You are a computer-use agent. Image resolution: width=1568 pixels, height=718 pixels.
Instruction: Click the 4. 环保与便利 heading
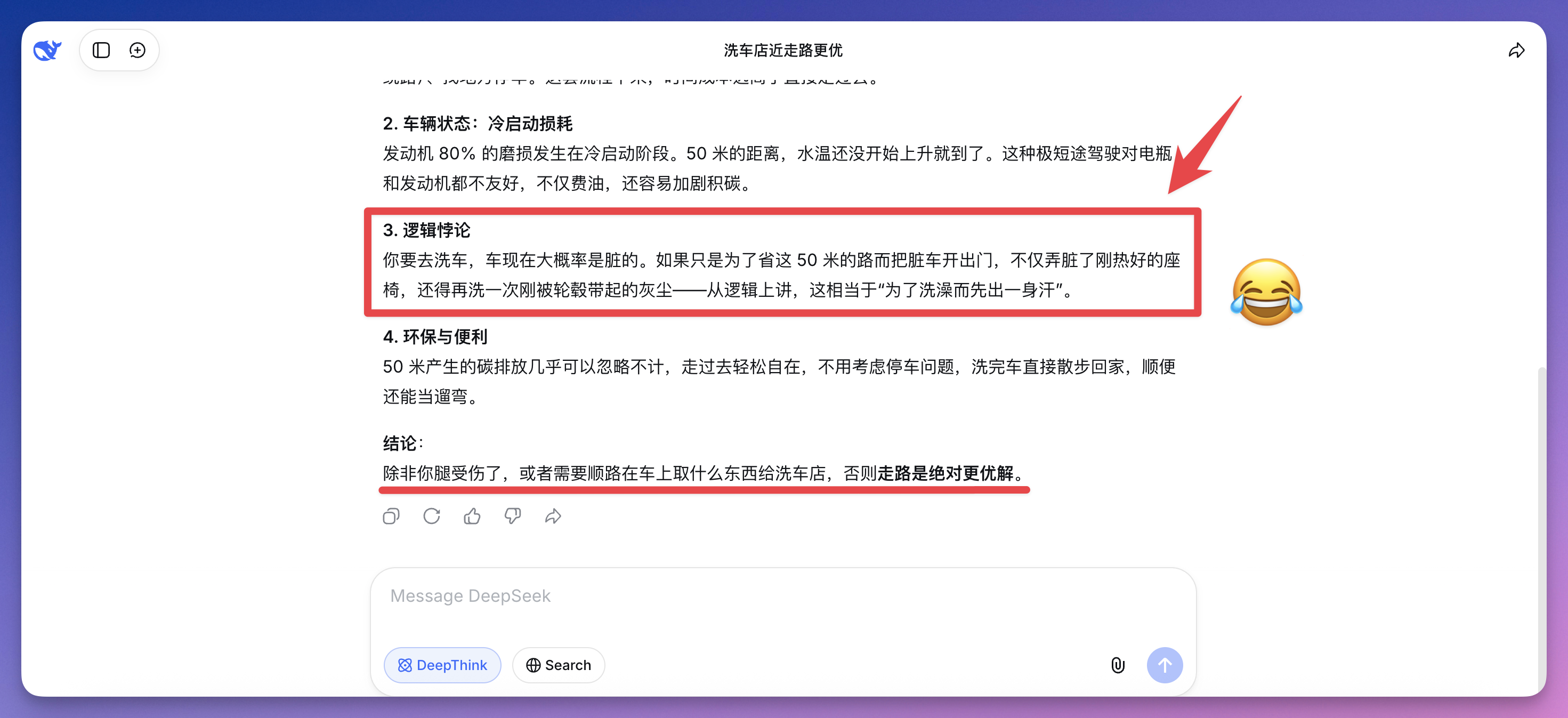[434, 337]
